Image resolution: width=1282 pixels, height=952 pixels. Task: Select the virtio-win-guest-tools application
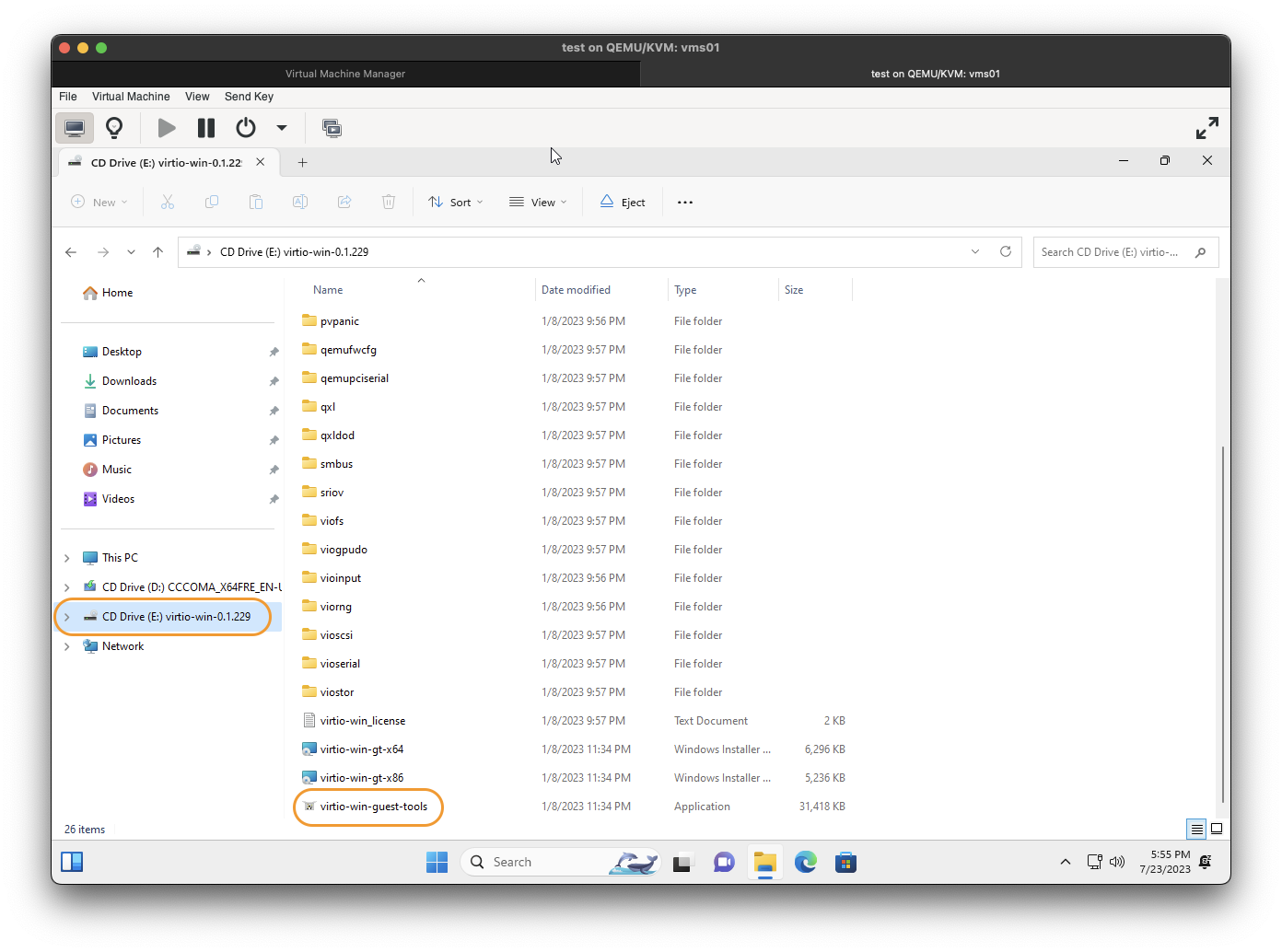[x=374, y=807]
